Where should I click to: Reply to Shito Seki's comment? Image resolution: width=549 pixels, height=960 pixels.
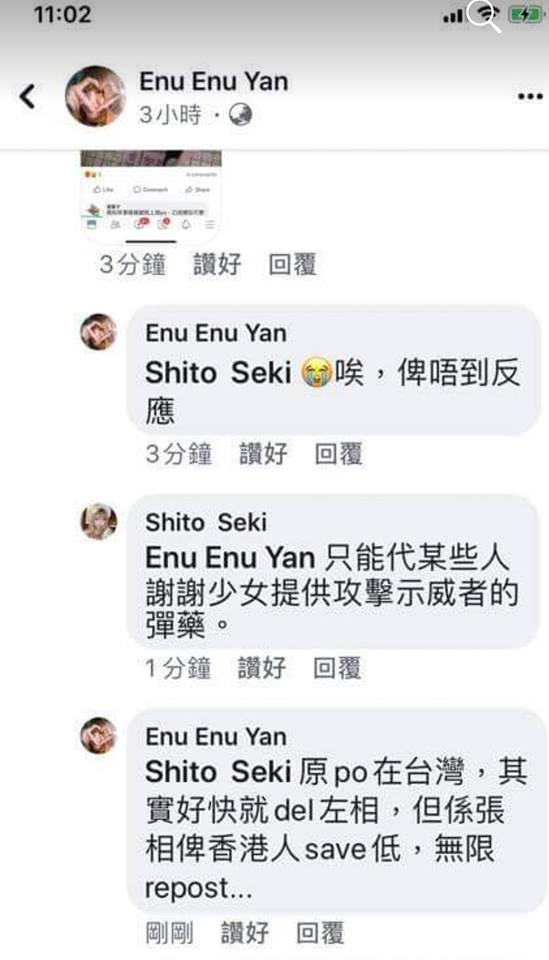pos(337,668)
